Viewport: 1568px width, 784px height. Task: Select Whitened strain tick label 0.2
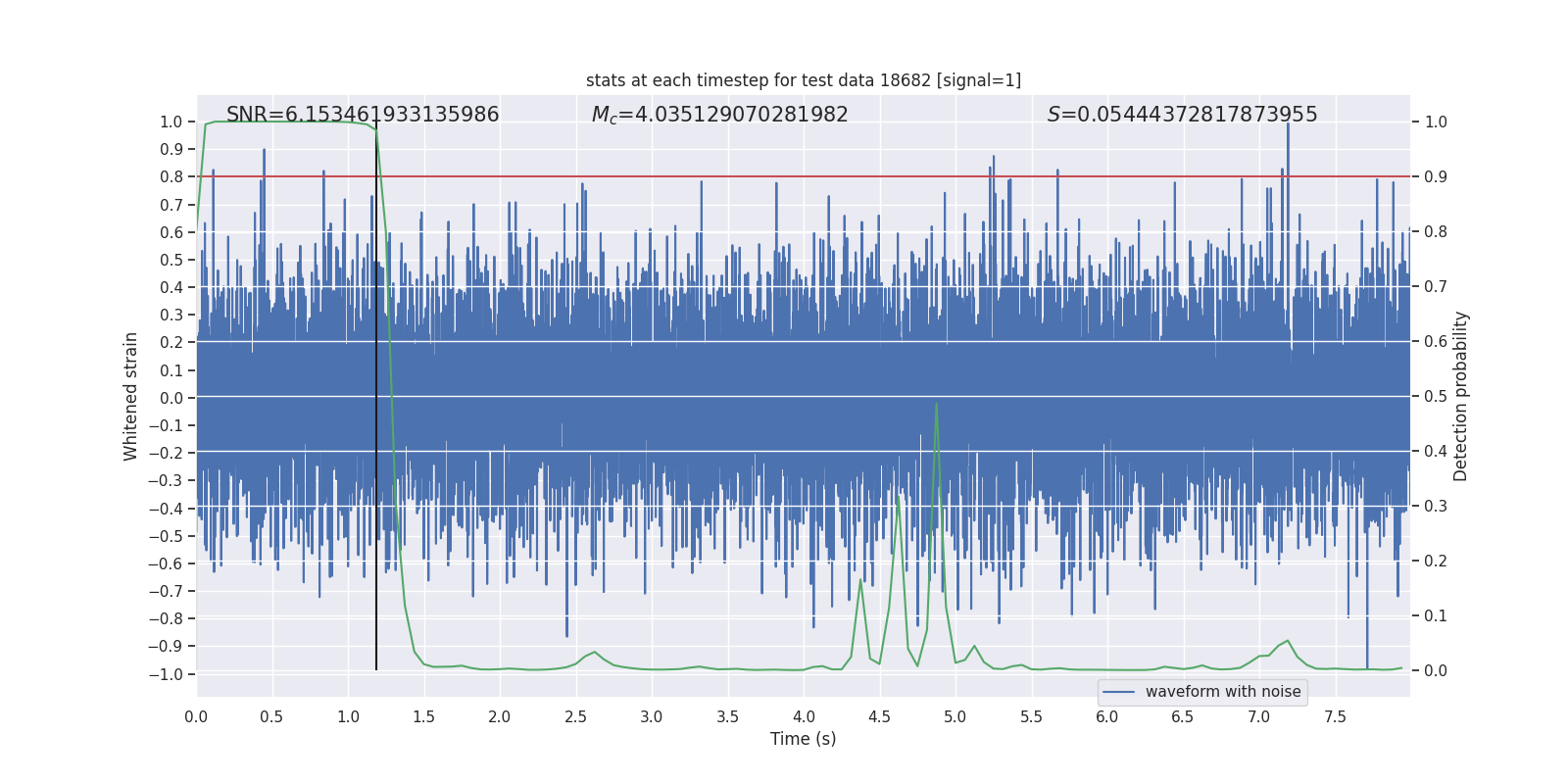pos(171,343)
